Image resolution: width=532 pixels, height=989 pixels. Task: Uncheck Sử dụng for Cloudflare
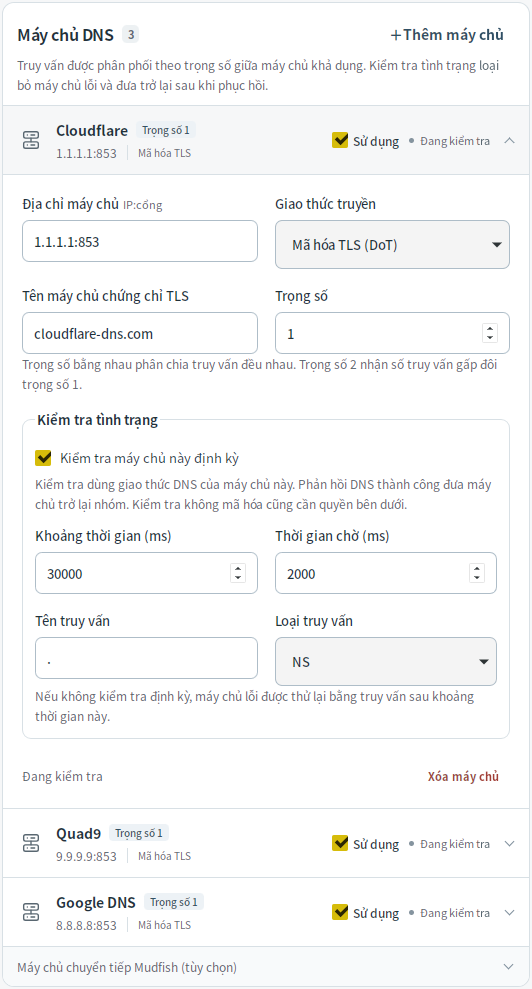340,140
